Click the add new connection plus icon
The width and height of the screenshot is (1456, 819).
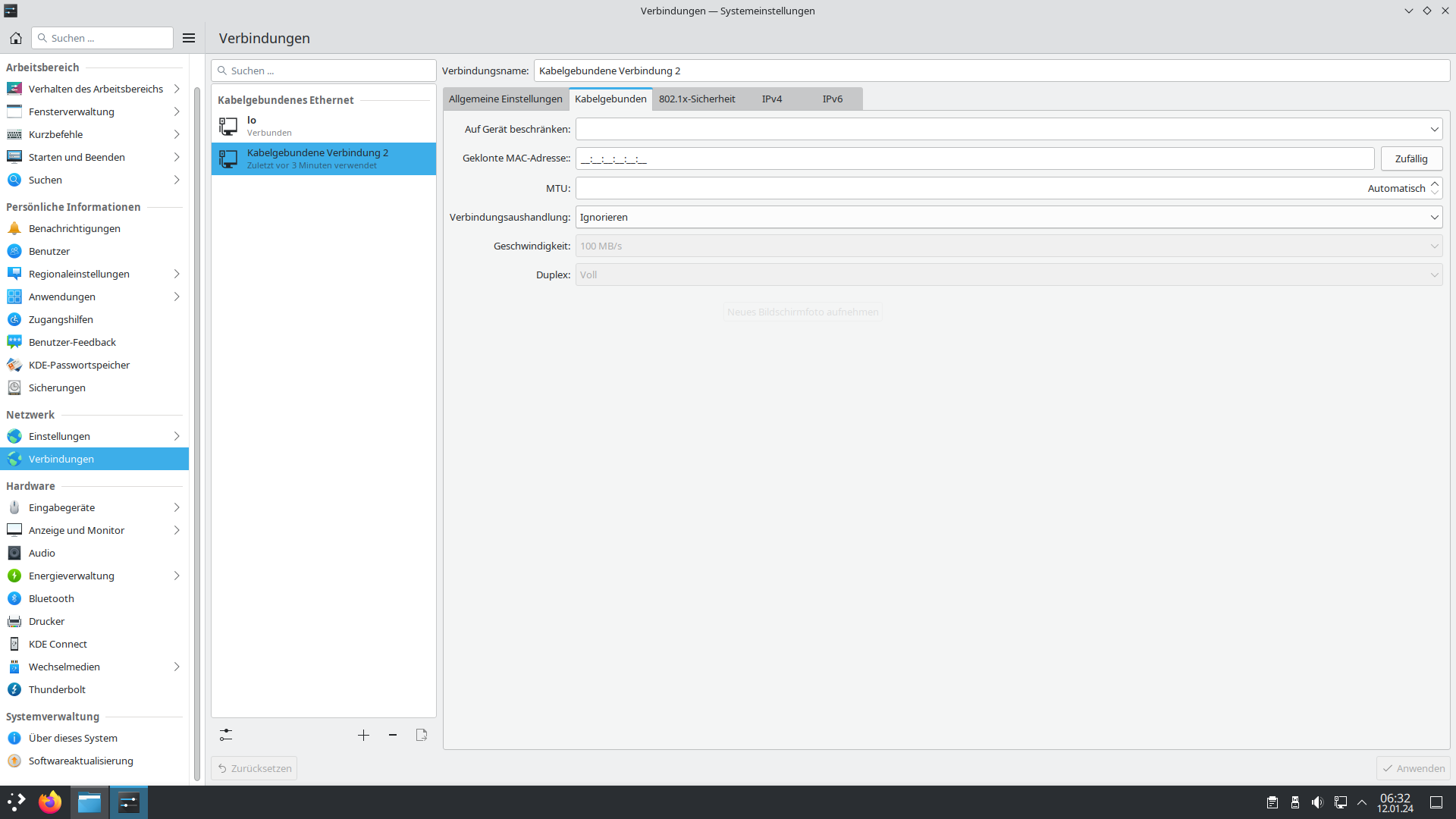coord(363,735)
